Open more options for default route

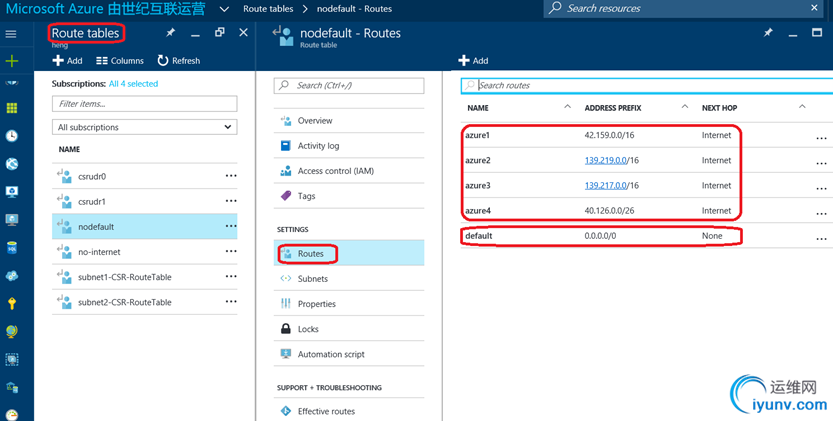pyautogui.click(x=821, y=239)
